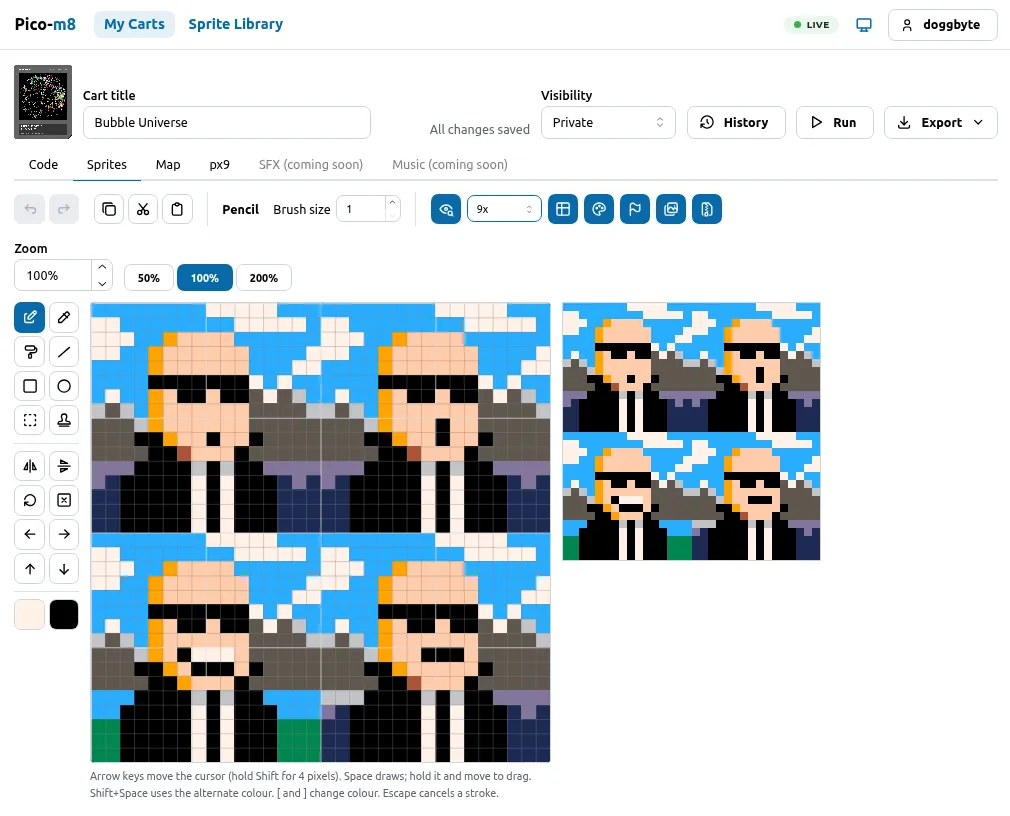The width and height of the screenshot is (1010, 816).
Task: Click the Cart title input field
Action: [227, 122]
